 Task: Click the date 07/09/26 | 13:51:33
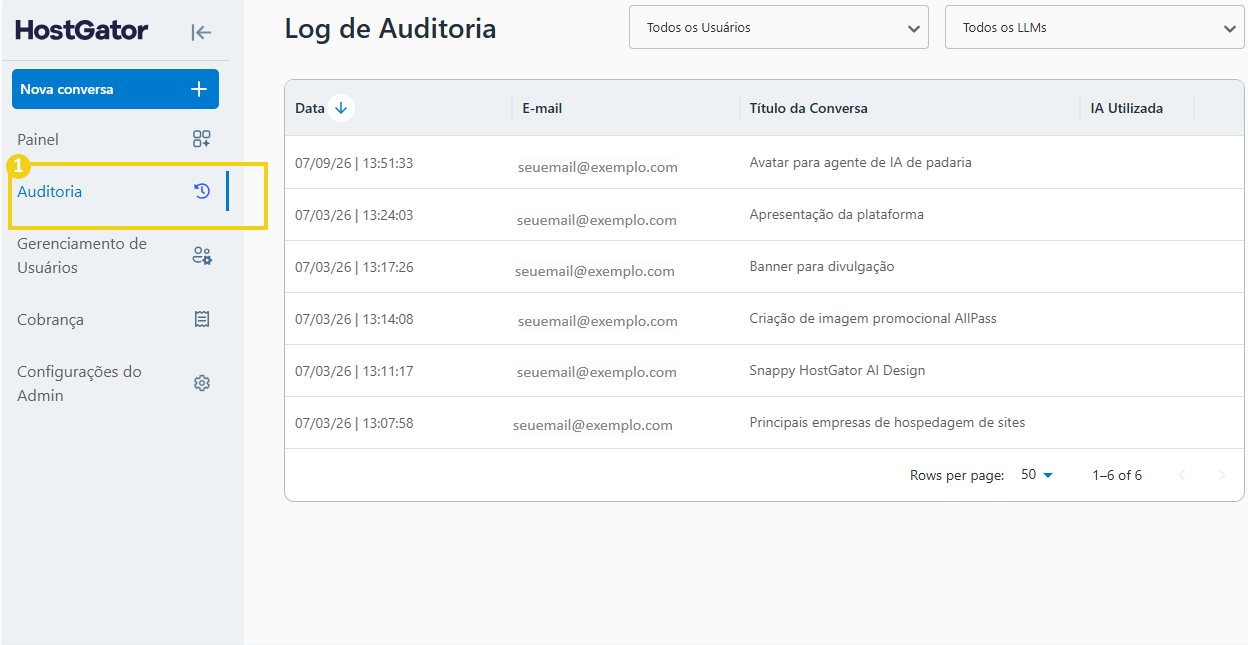(x=354, y=163)
